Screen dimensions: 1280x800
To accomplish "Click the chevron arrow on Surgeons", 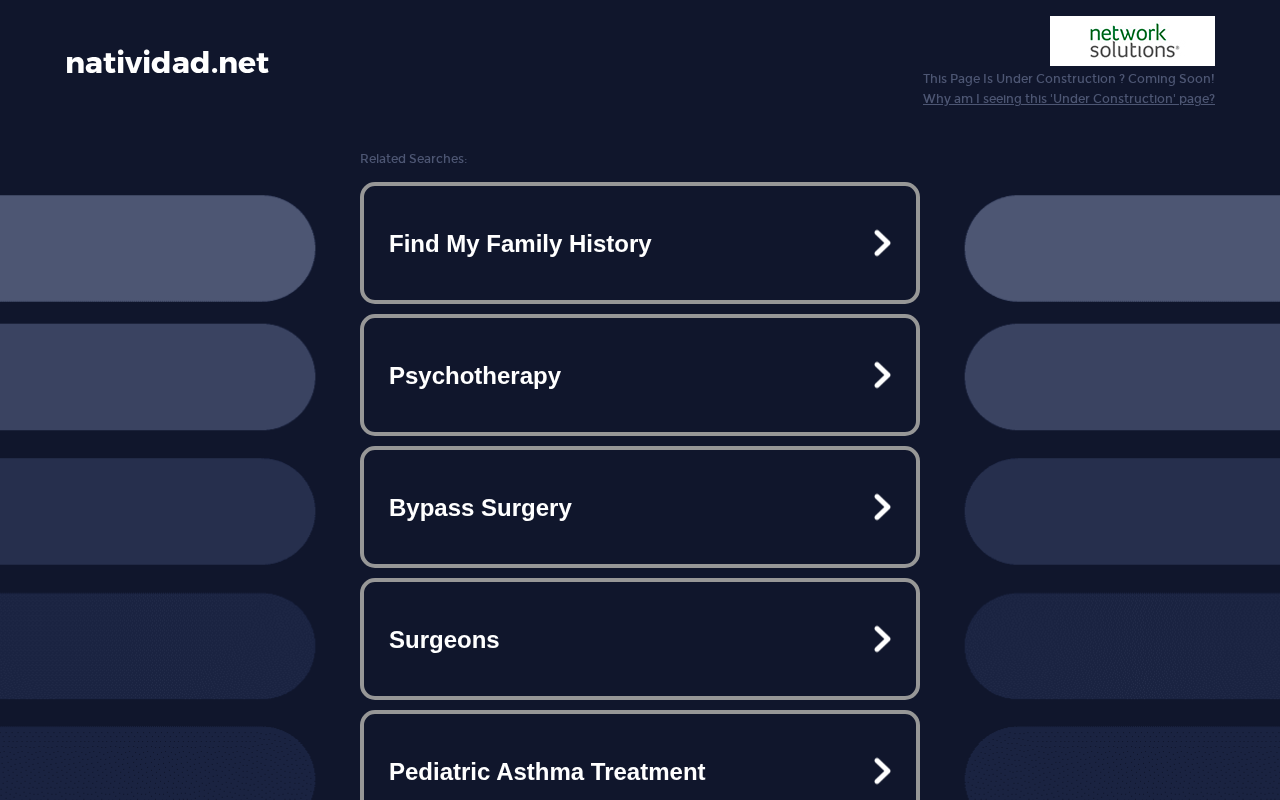I will coord(882,639).
